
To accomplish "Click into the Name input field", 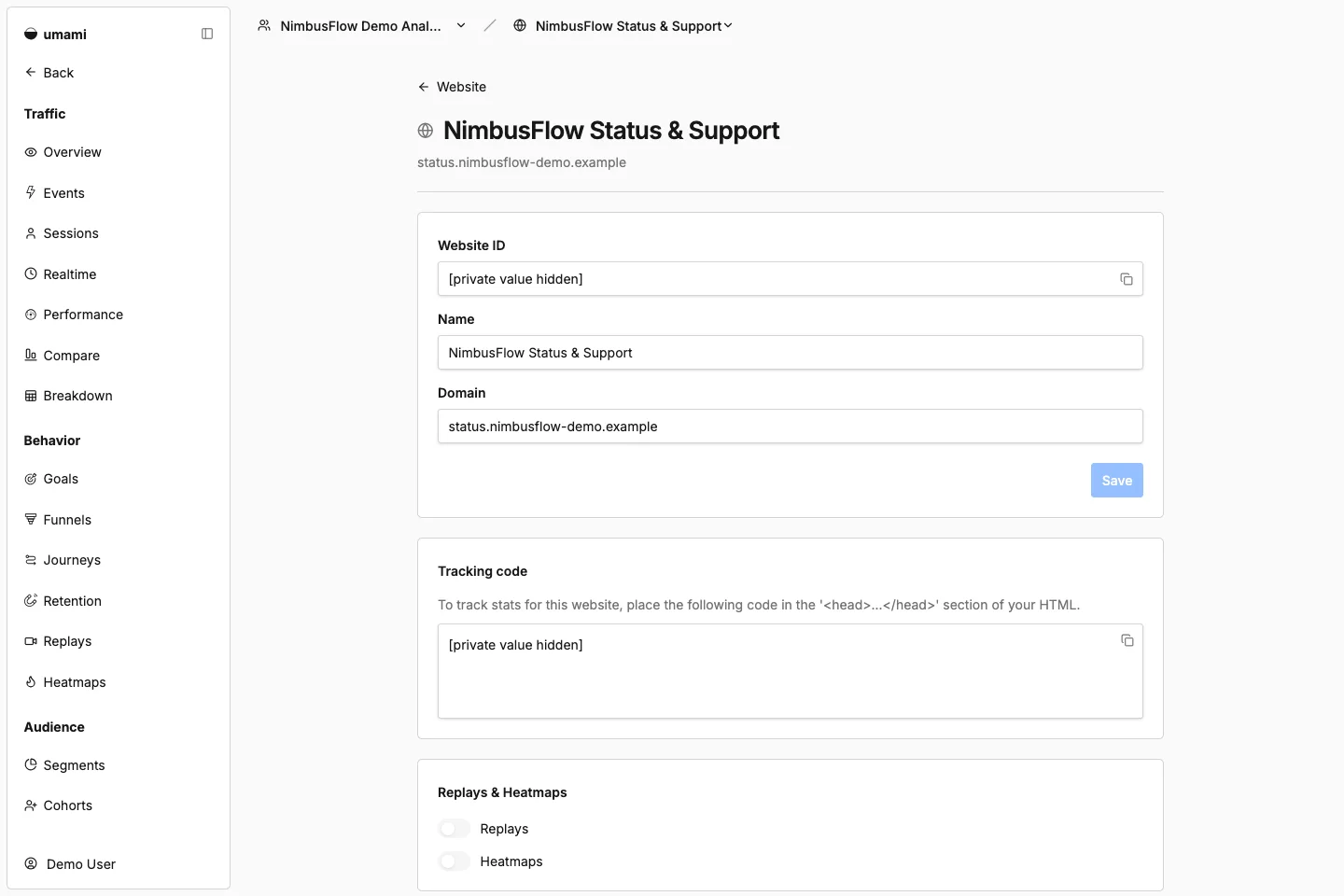I will tap(791, 353).
